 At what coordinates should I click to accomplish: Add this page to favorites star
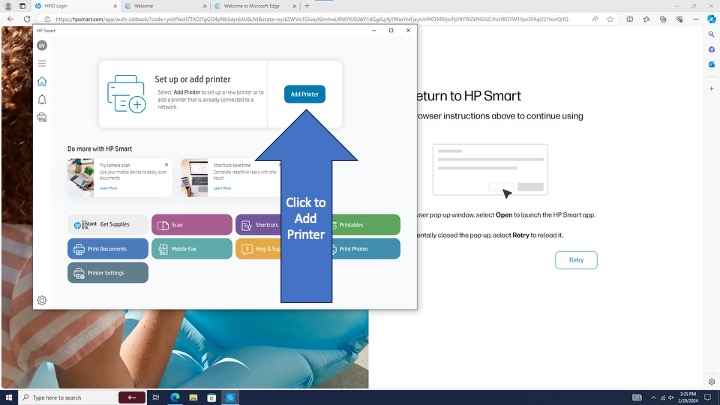pyautogui.click(x=610, y=19)
